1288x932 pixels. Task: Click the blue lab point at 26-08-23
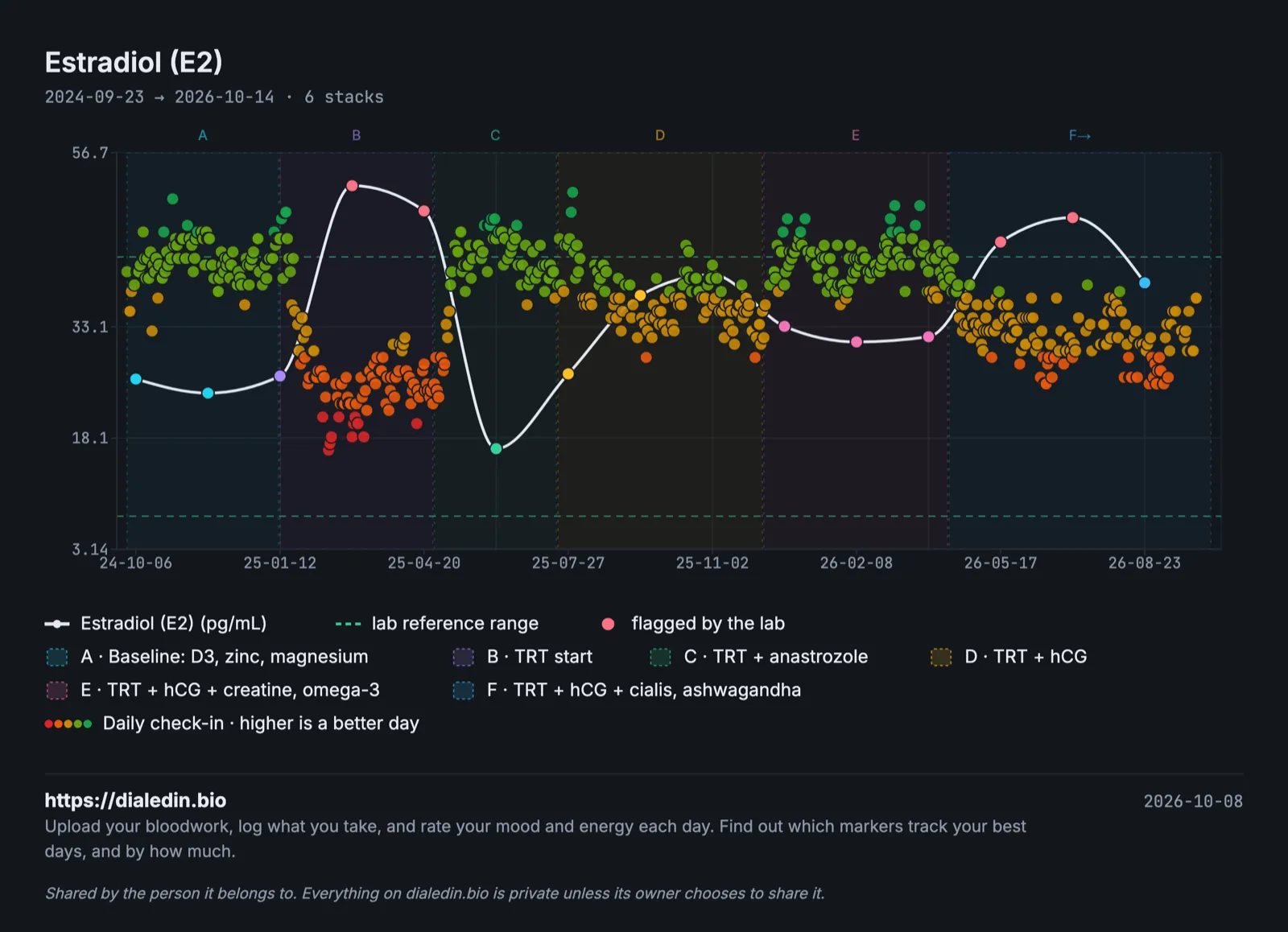tap(1145, 282)
